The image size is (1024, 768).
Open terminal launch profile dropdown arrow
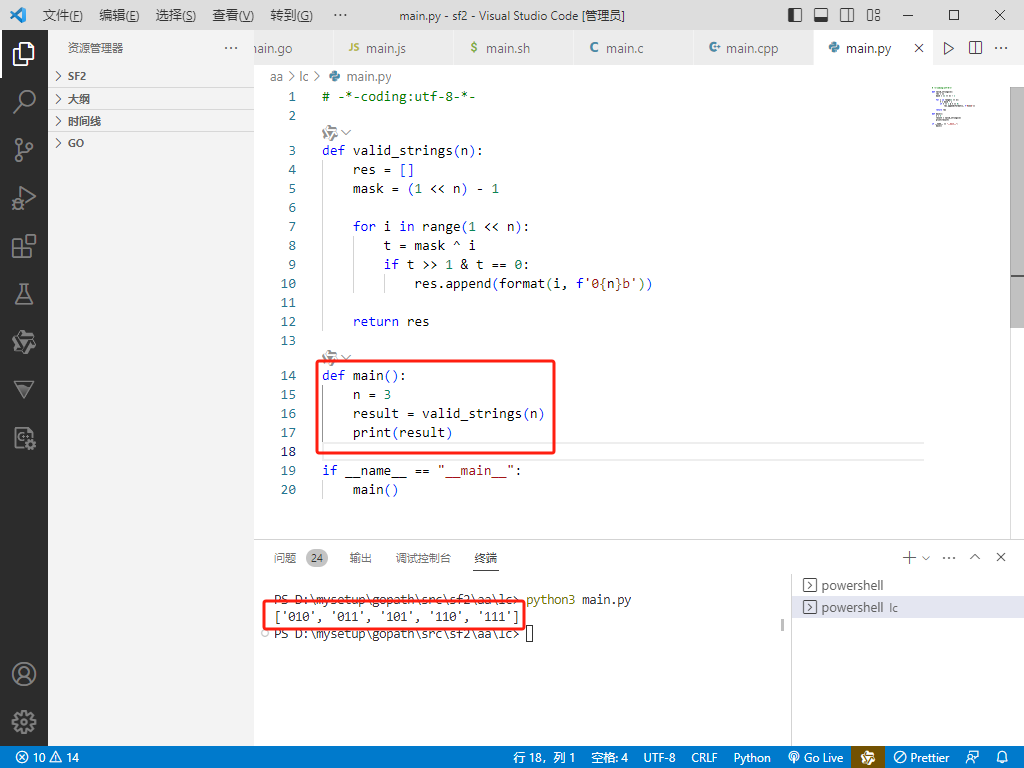[x=925, y=558]
